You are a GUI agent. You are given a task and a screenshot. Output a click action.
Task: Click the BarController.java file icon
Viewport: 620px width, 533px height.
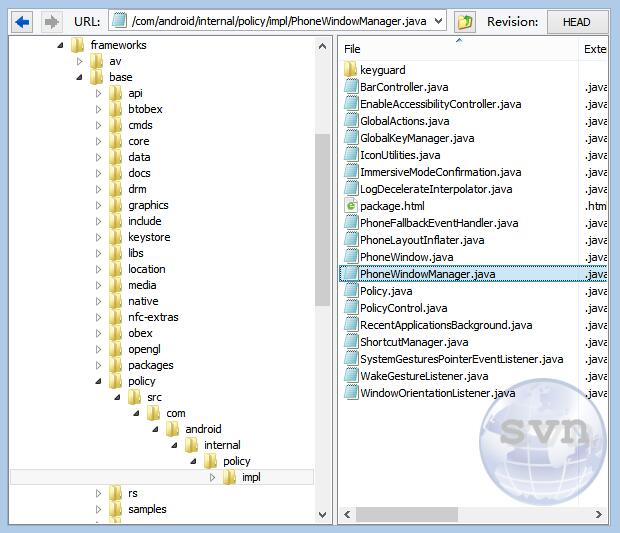(x=351, y=87)
